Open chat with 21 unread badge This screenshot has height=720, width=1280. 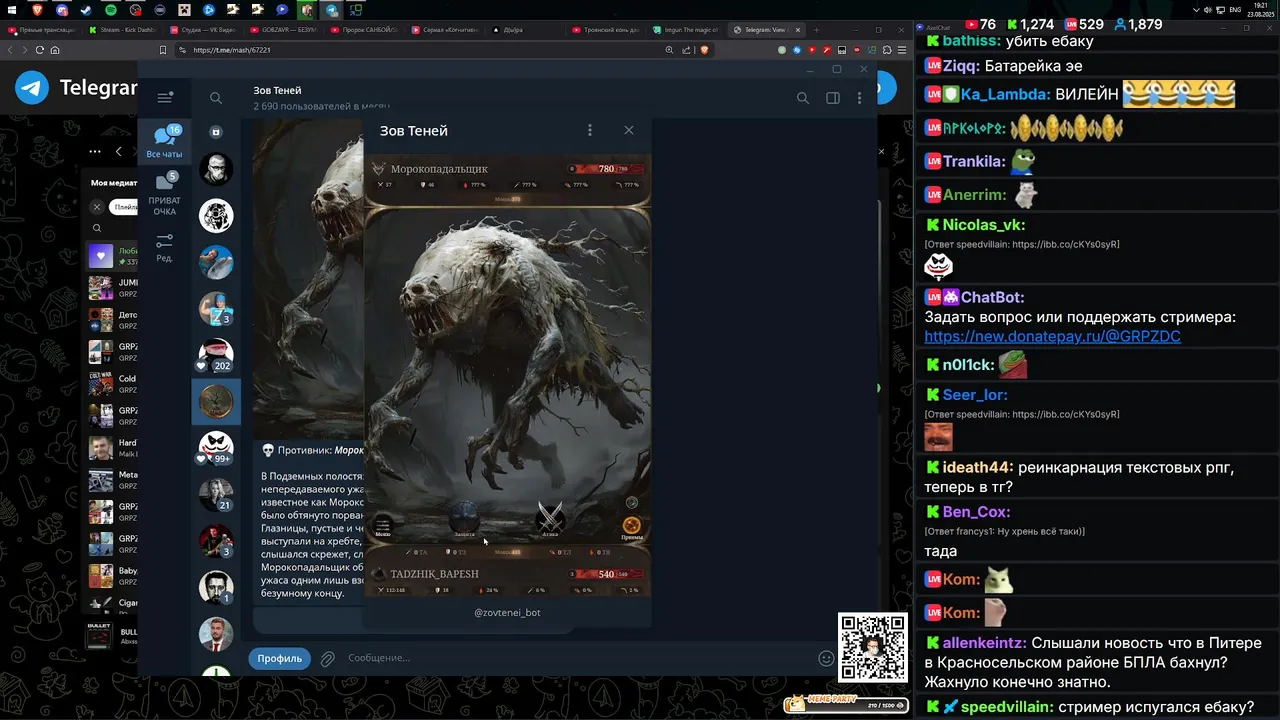click(216, 494)
